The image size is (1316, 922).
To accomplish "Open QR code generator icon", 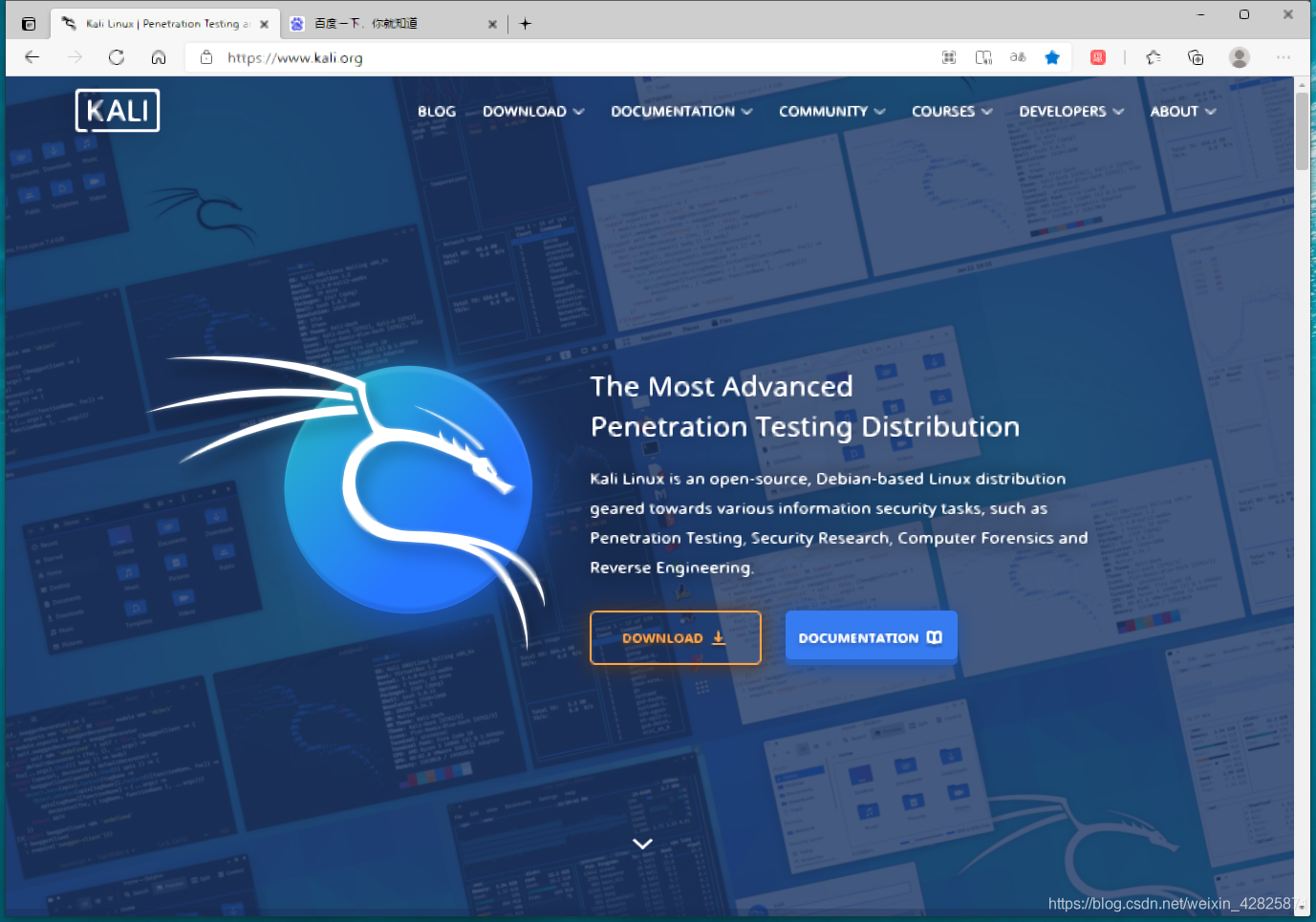I will [949, 57].
